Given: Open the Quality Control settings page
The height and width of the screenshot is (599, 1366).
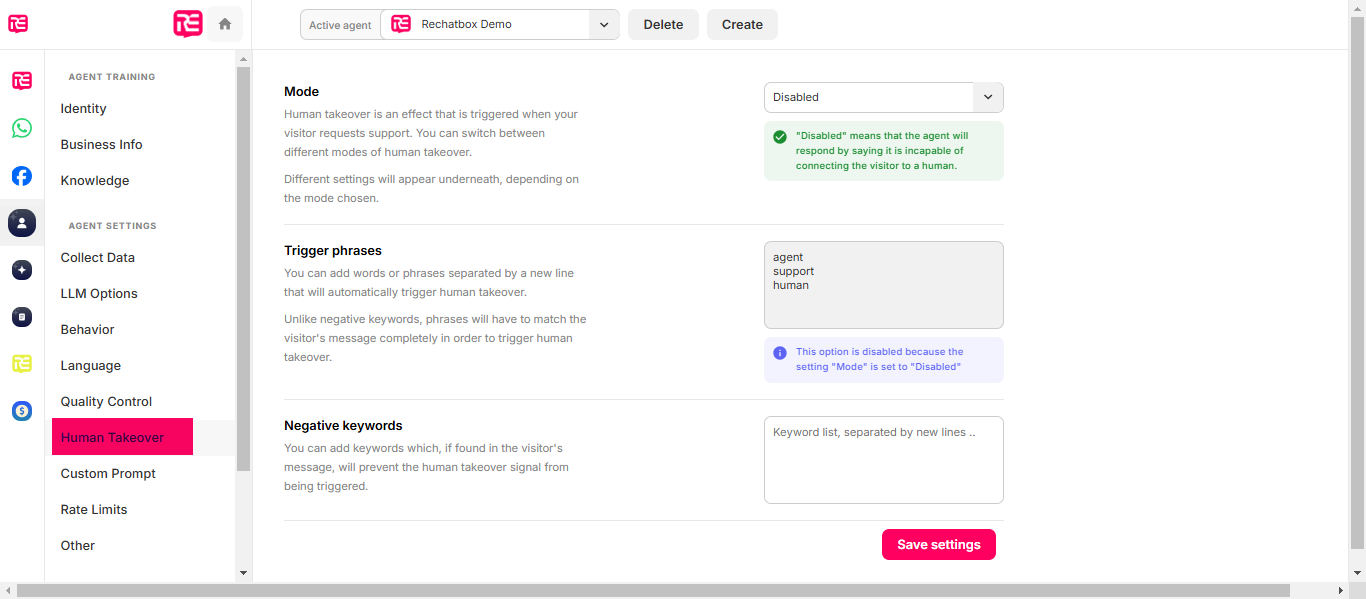Looking at the screenshot, I should (106, 402).
